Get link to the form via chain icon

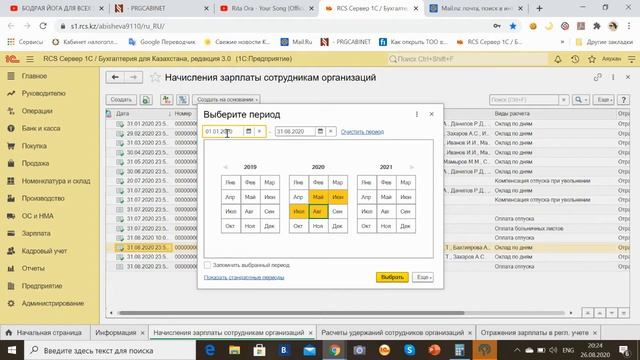598,77
